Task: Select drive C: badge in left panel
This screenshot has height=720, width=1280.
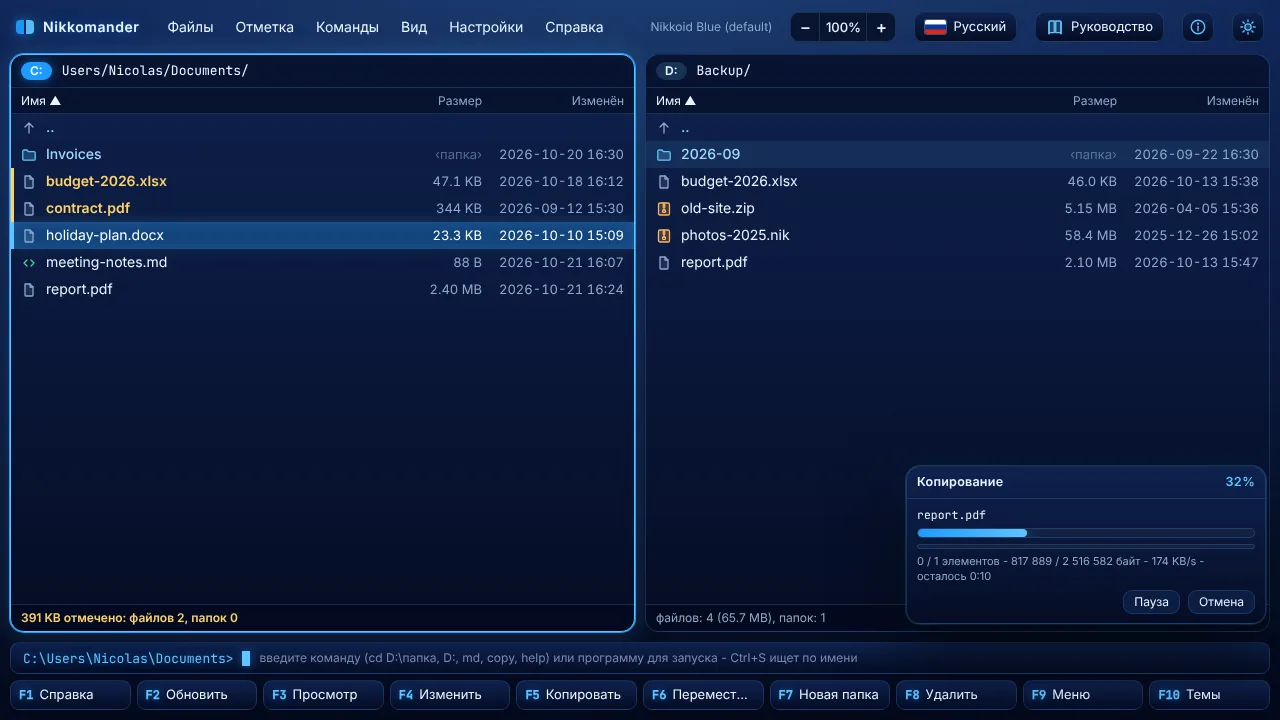Action: [x=36, y=70]
